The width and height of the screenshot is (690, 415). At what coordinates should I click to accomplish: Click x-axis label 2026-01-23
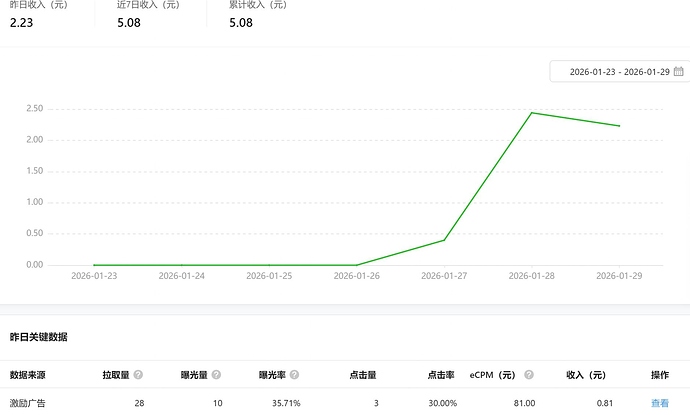pyautogui.click(x=94, y=275)
